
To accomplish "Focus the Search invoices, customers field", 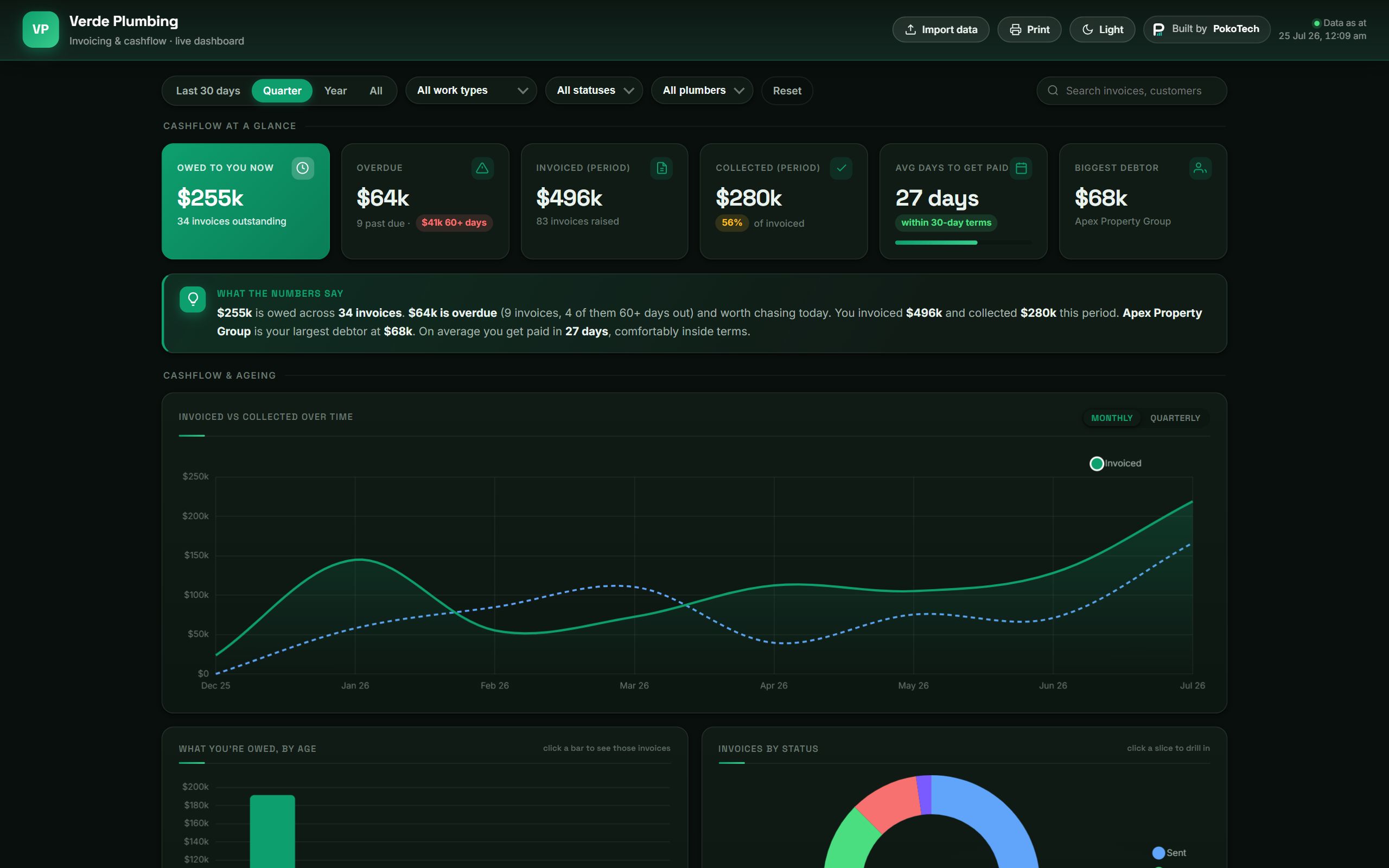I will click(1131, 90).
